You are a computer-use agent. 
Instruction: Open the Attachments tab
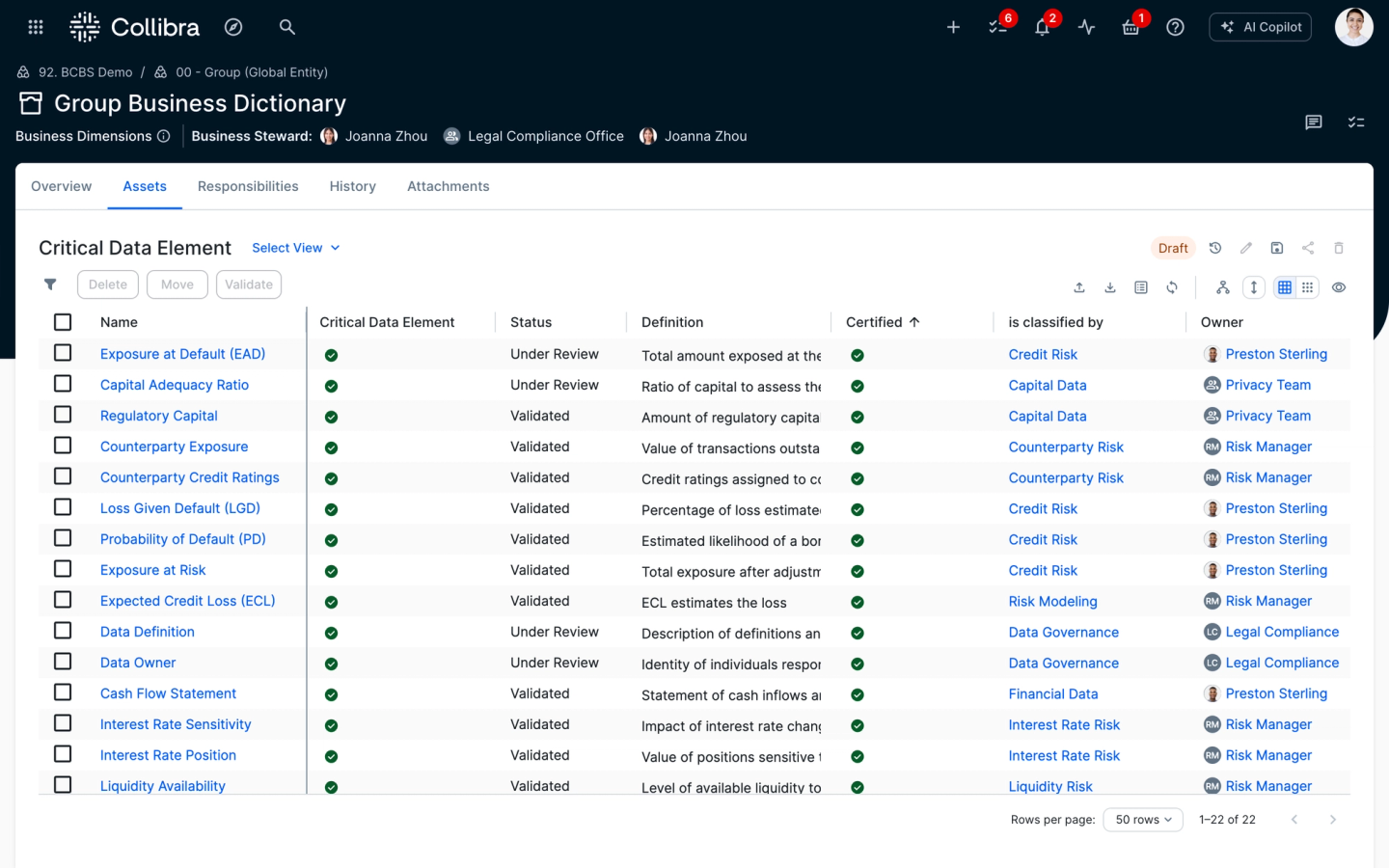[448, 186]
